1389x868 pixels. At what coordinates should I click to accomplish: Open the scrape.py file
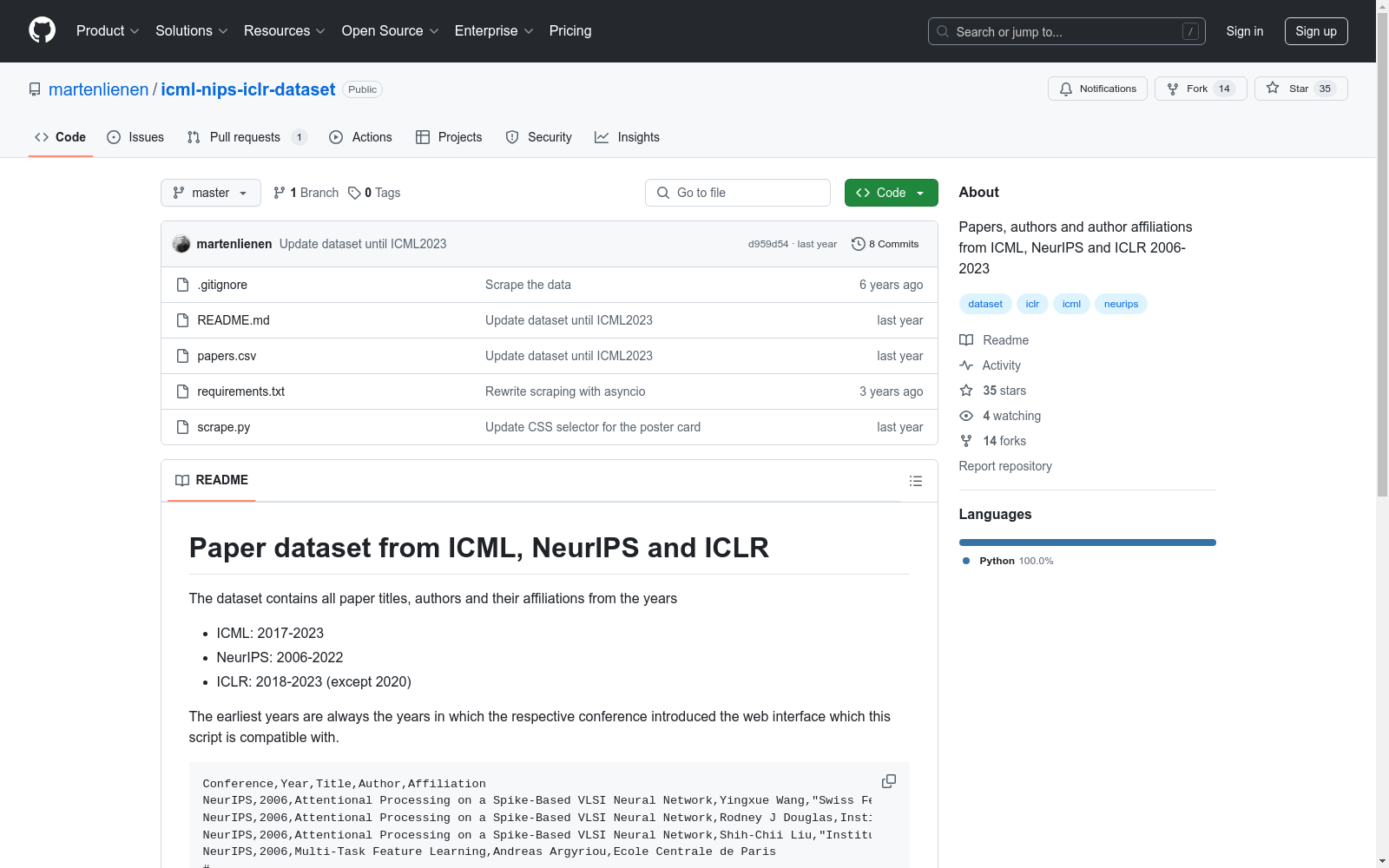point(223,427)
